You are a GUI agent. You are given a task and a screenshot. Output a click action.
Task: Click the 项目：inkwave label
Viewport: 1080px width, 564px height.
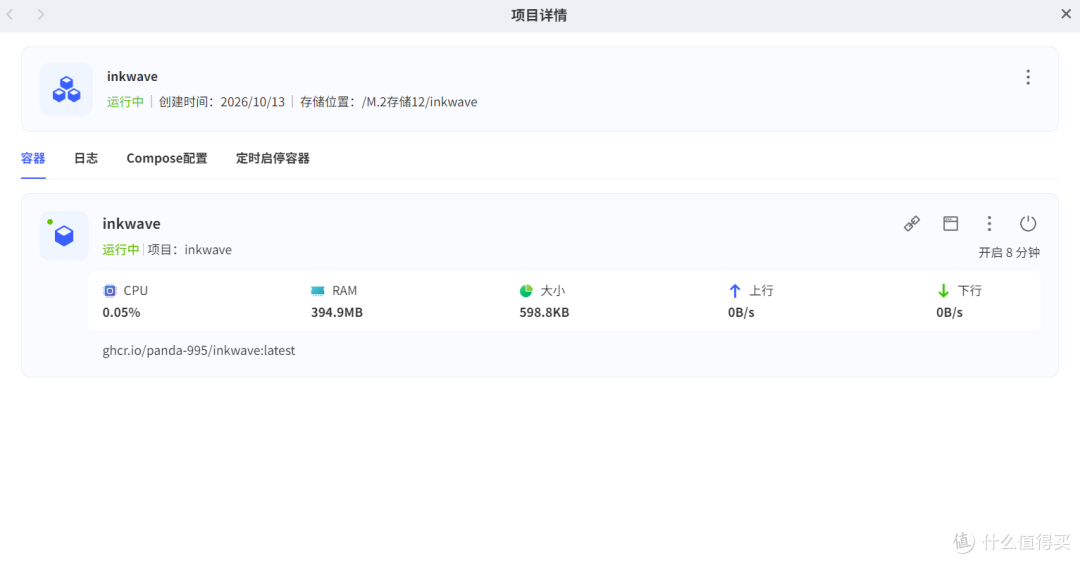point(189,250)
